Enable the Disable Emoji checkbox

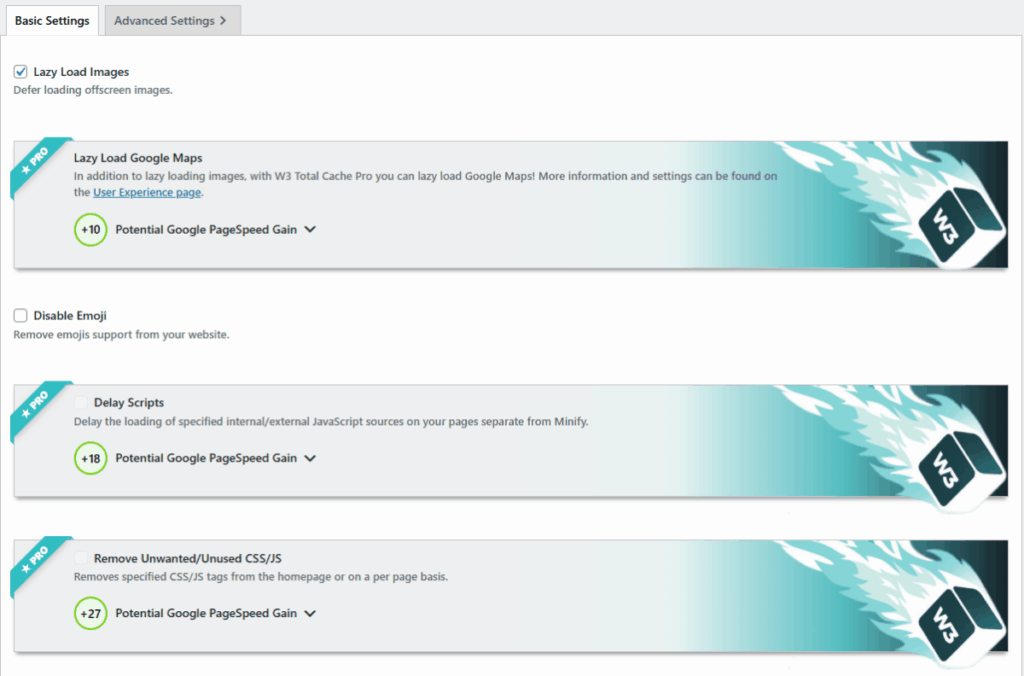[x=21, y=316]
